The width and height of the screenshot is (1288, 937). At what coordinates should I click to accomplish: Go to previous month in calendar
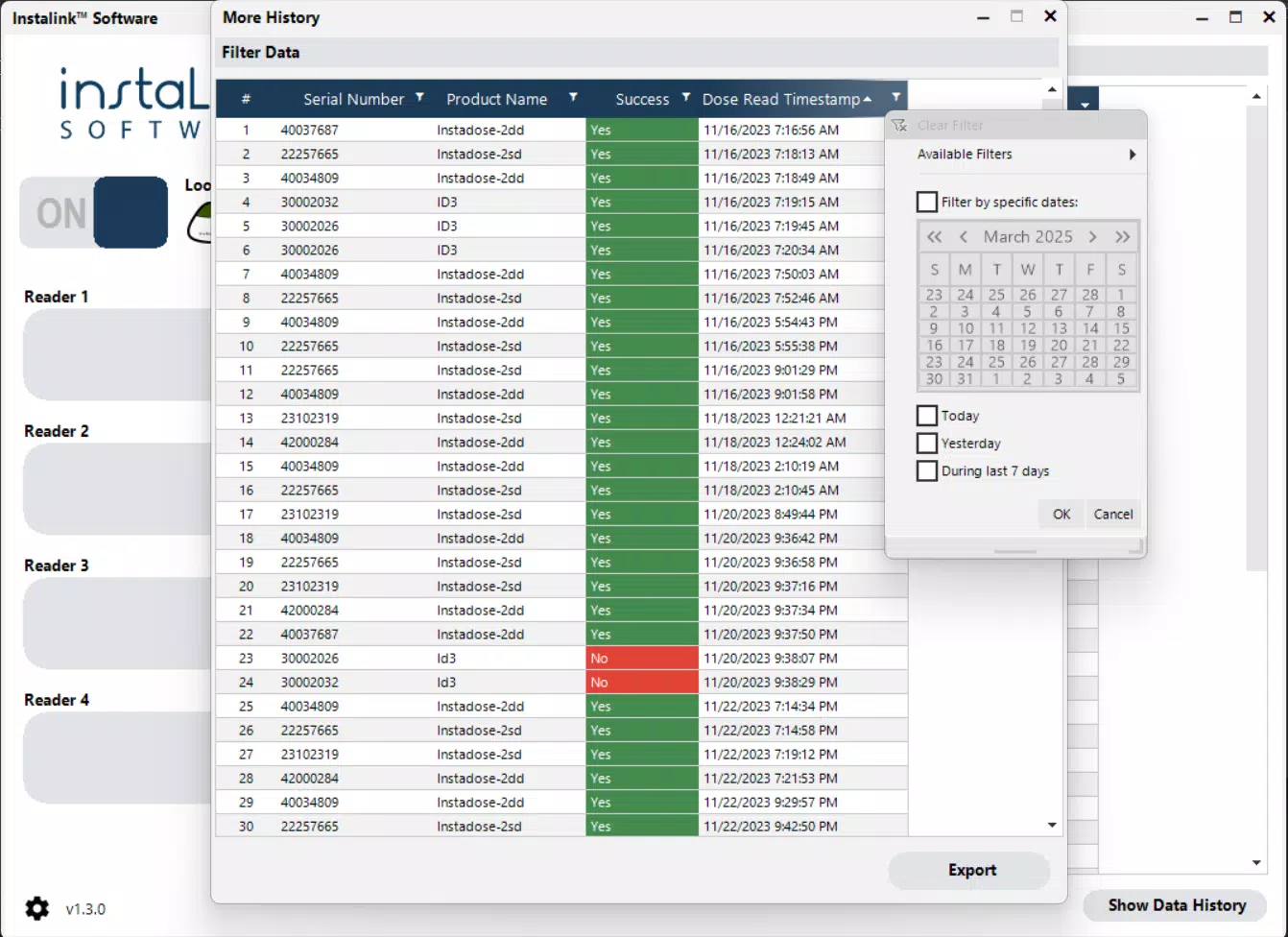tap(964, 236)
